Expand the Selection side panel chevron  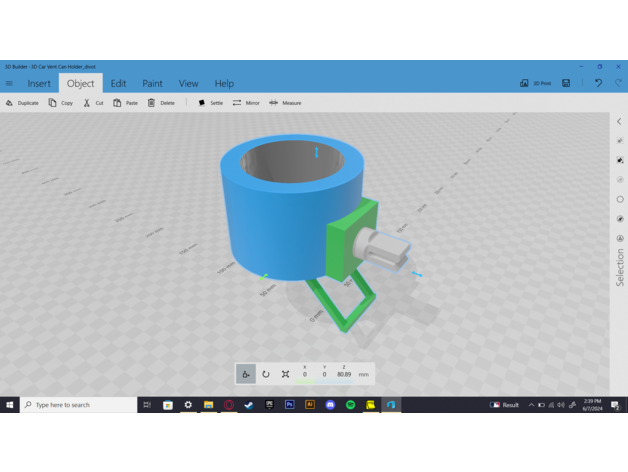click(619, 122)
